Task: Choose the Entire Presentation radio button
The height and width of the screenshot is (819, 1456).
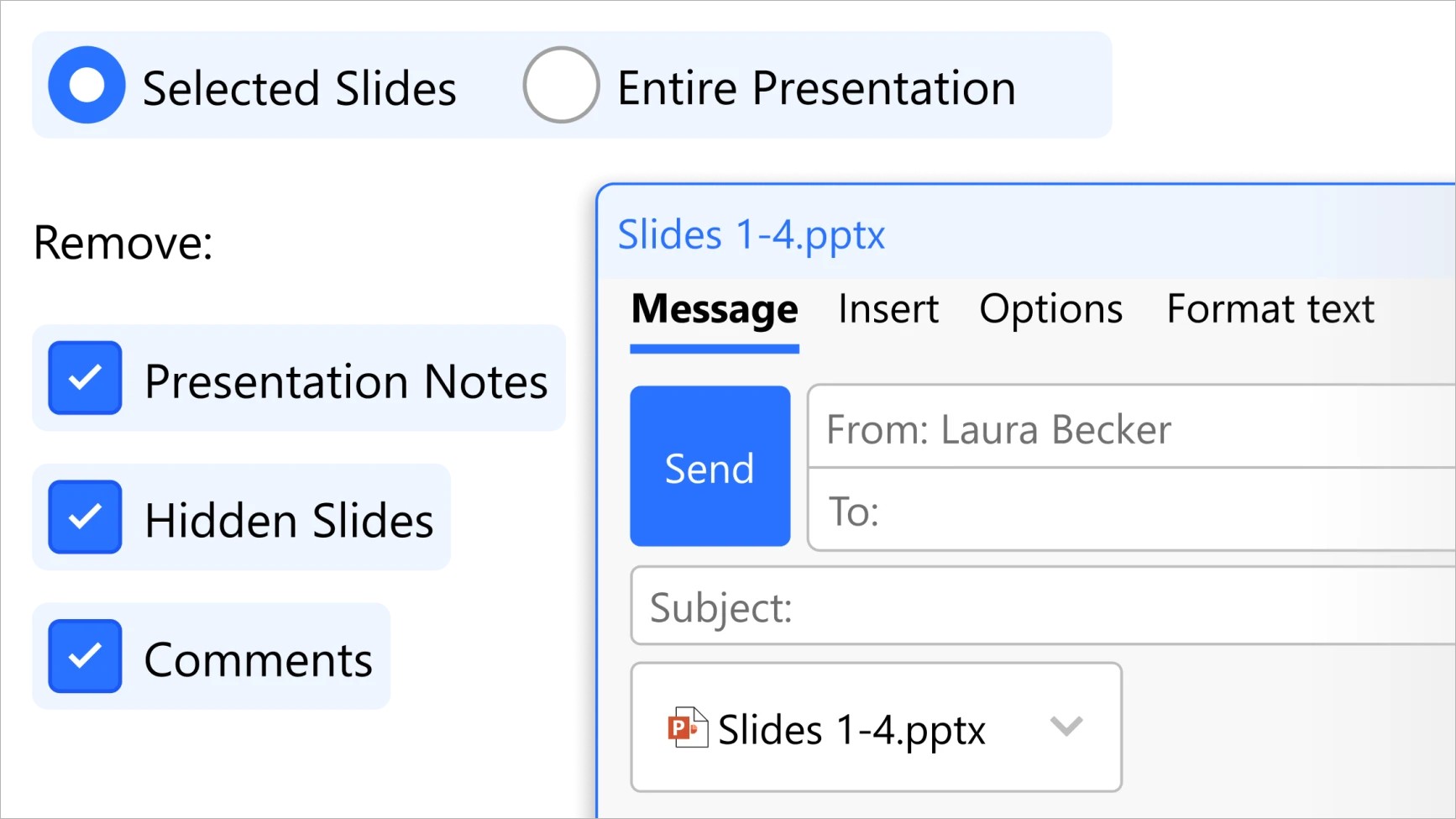Action: [561, 86]
